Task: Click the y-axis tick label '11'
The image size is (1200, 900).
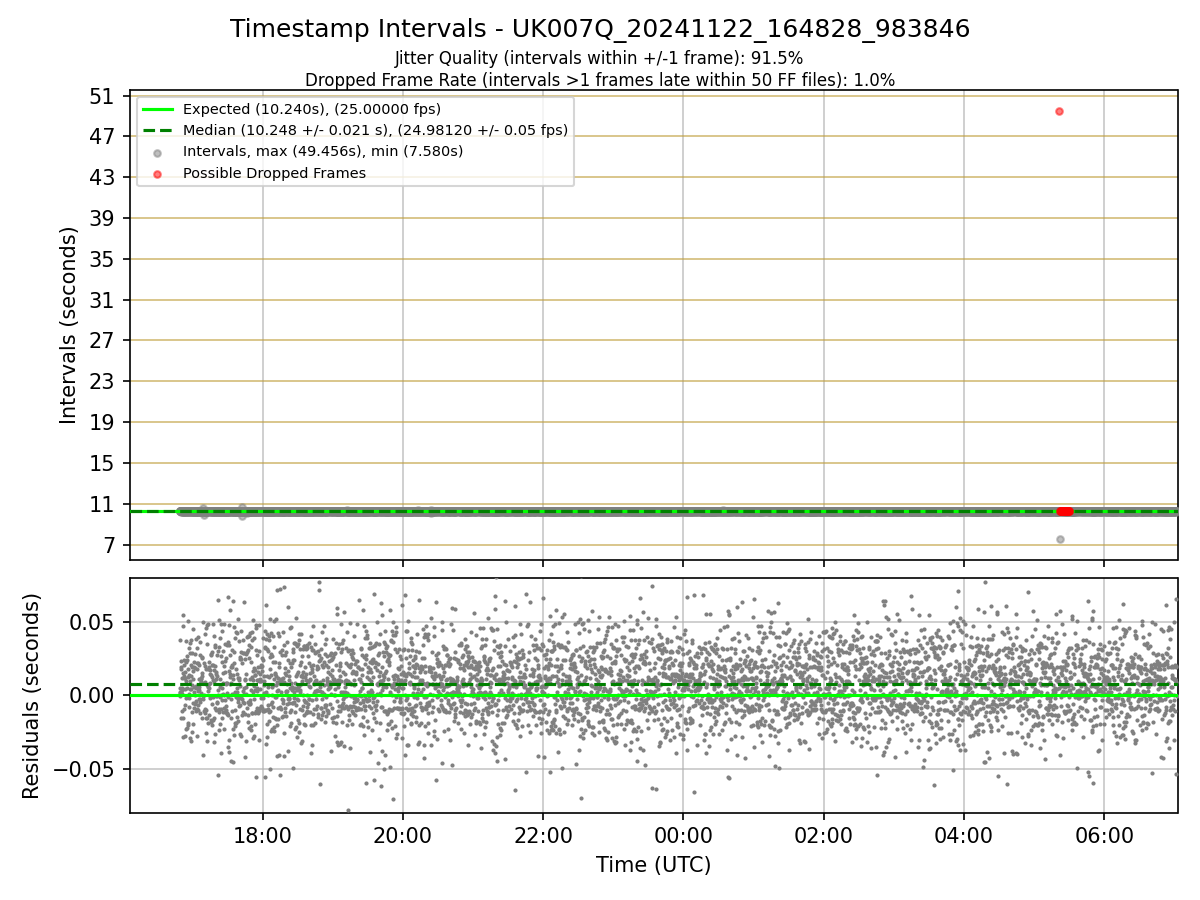Action: 101,505
